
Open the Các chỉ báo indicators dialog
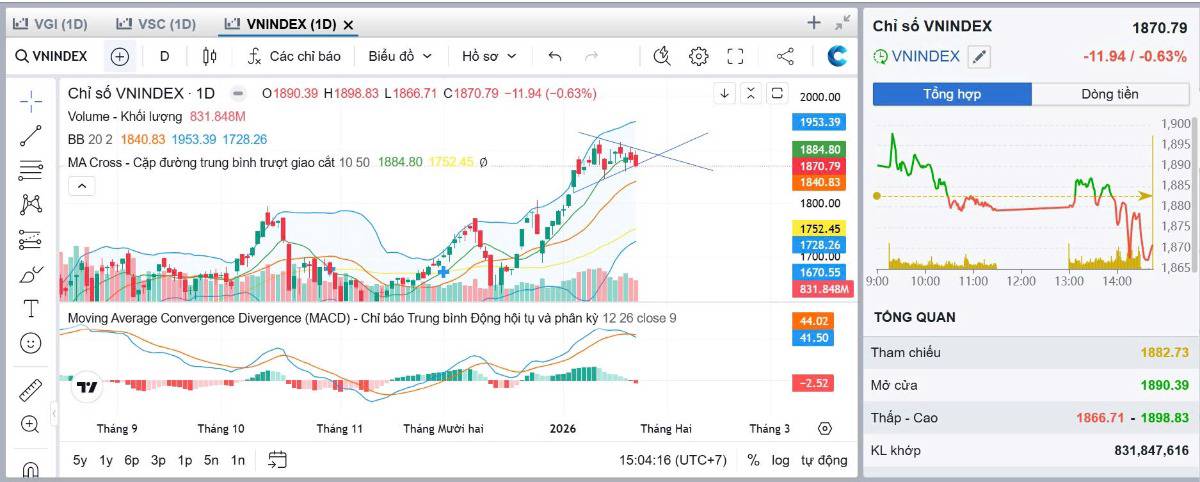294,56
